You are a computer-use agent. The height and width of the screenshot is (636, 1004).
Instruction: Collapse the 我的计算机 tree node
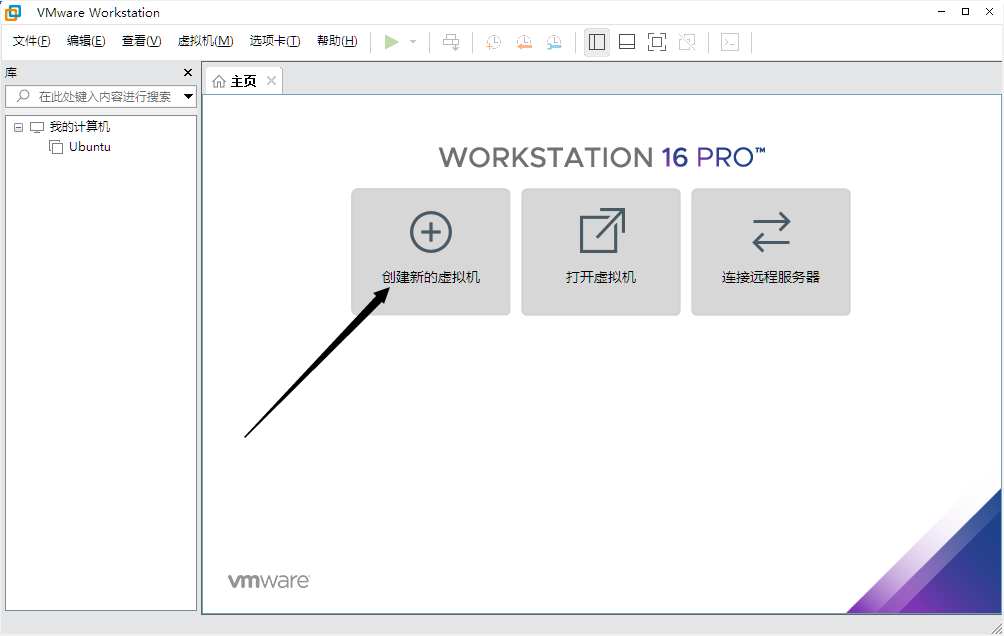coord(19,127)
